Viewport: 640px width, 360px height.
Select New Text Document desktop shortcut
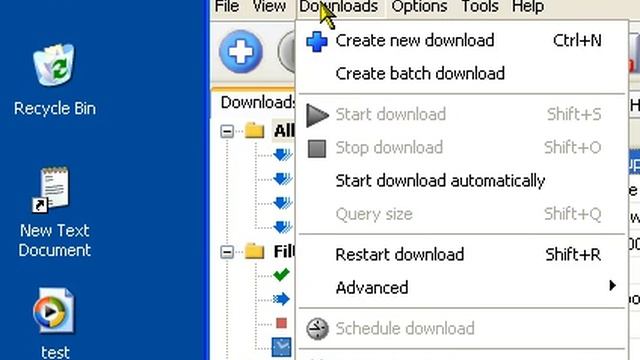55,212
